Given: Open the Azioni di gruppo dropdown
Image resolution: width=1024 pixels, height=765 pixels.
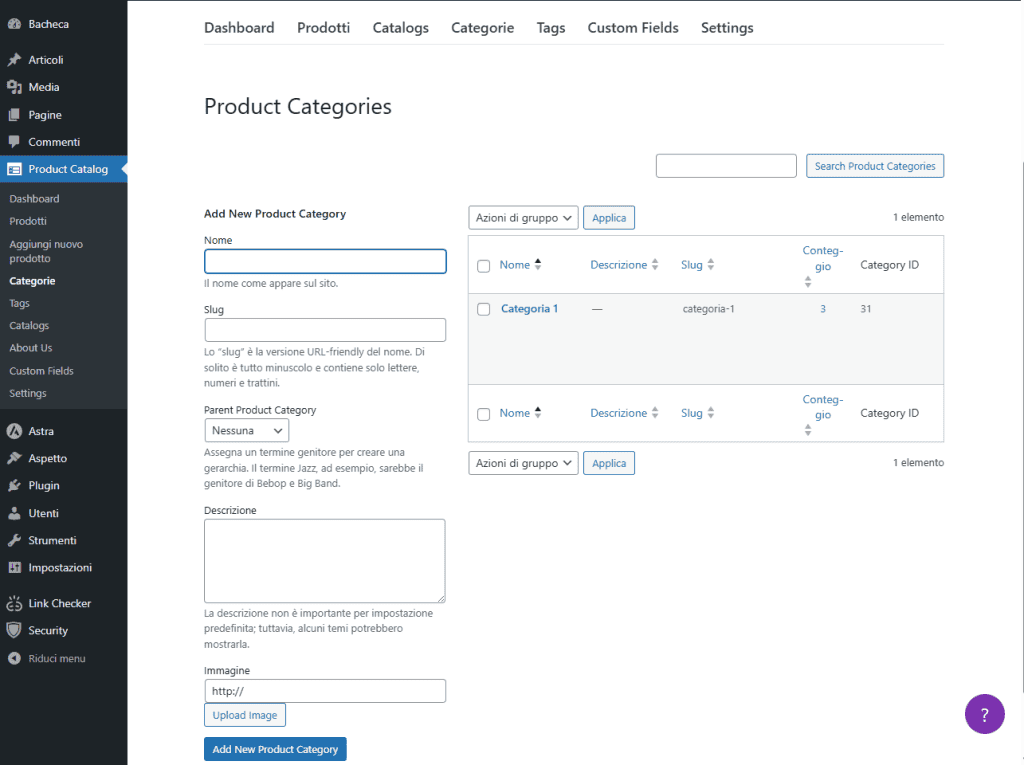Looking at the screenshot, I should coord(522,217).
